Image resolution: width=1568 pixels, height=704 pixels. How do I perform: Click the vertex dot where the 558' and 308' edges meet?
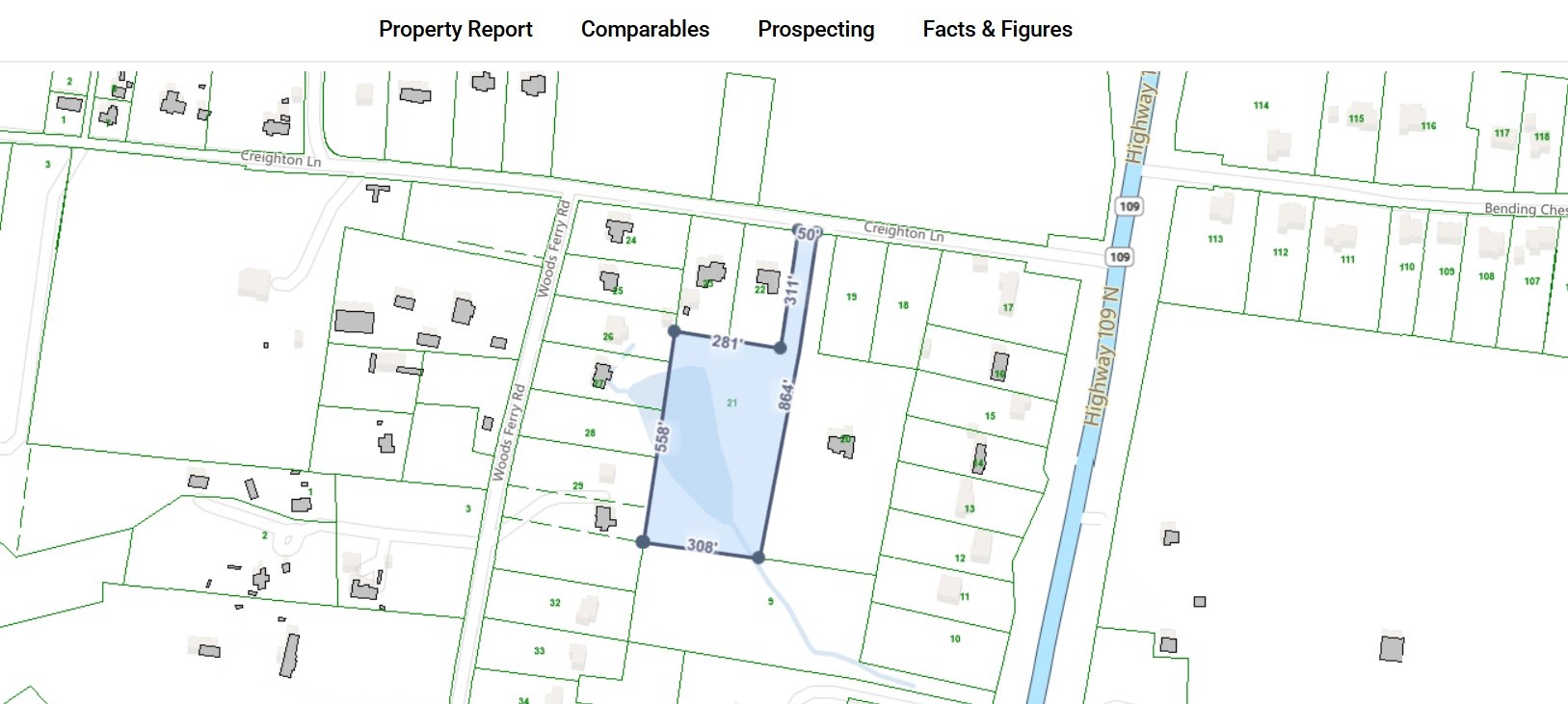[x=643, y=542]
